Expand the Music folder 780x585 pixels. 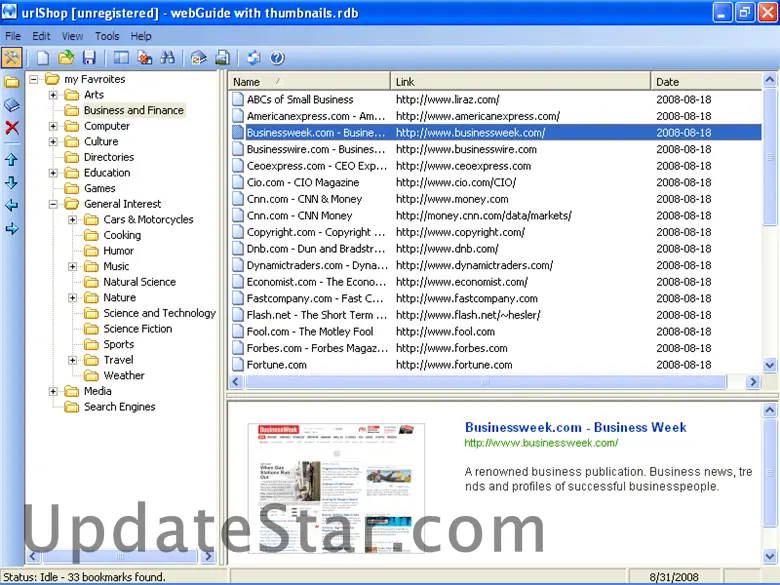pos(73,266)
